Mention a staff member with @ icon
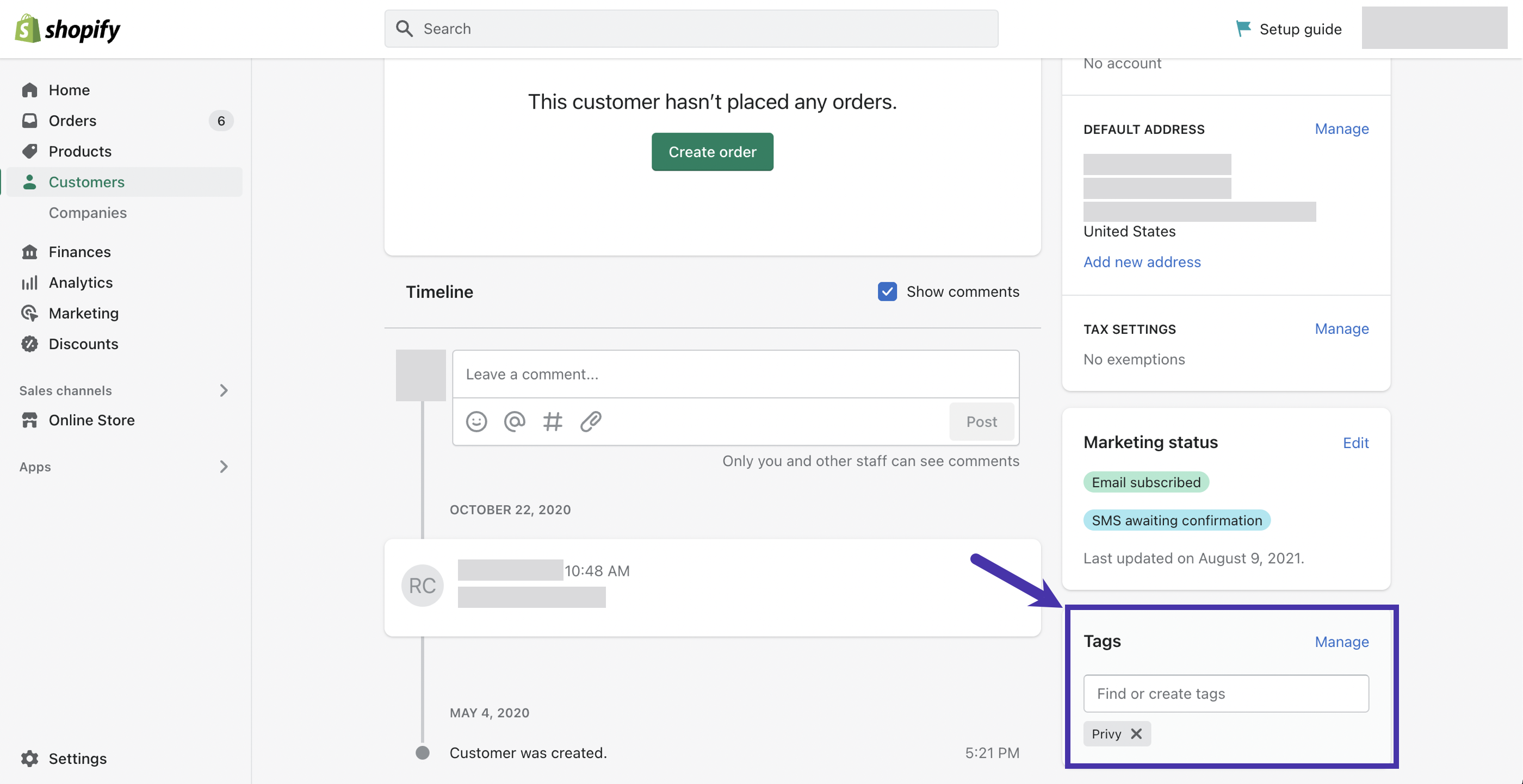The image size is (1523, 784). (x=515, y=421)
